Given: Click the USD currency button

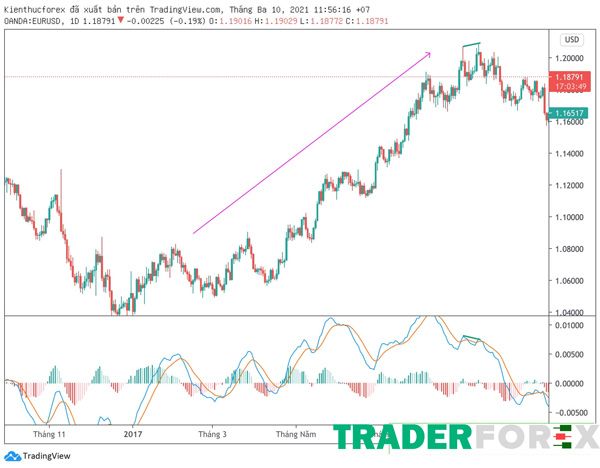Looking at the screenshot, I should pyautogui.click(x=572, y=39).
